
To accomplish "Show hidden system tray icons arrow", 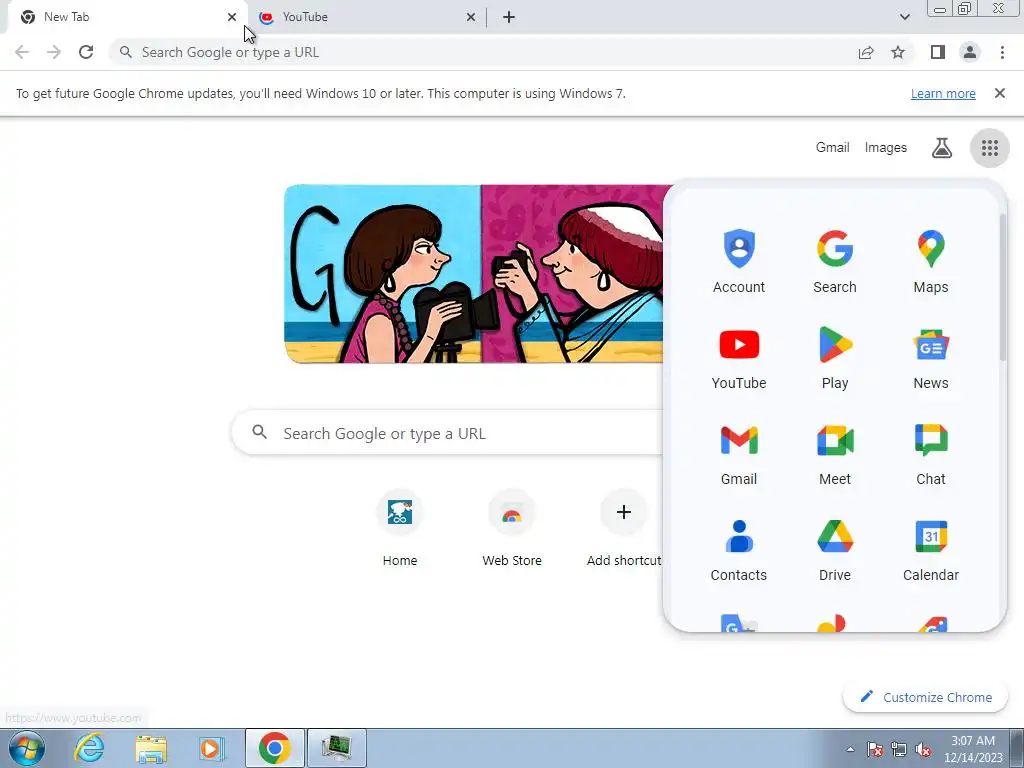I will 850,749.
